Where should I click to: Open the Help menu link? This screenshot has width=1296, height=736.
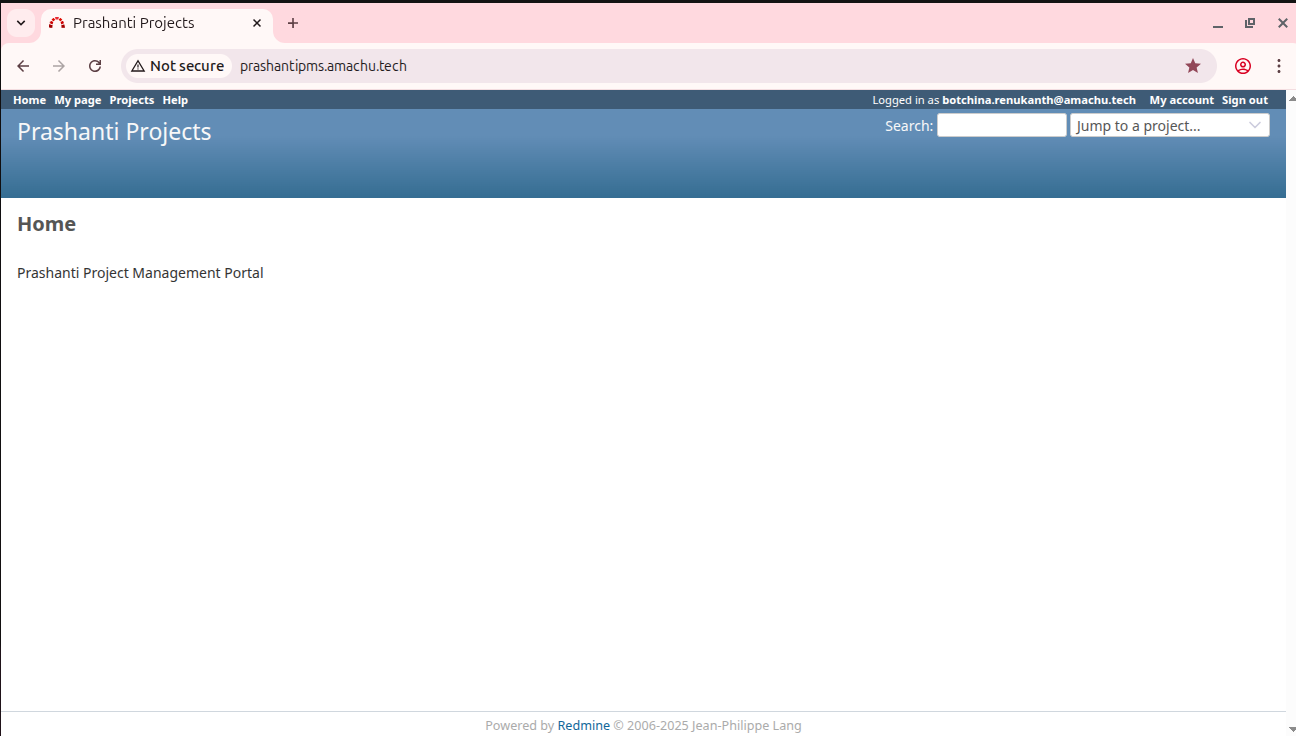click(175, 100)
